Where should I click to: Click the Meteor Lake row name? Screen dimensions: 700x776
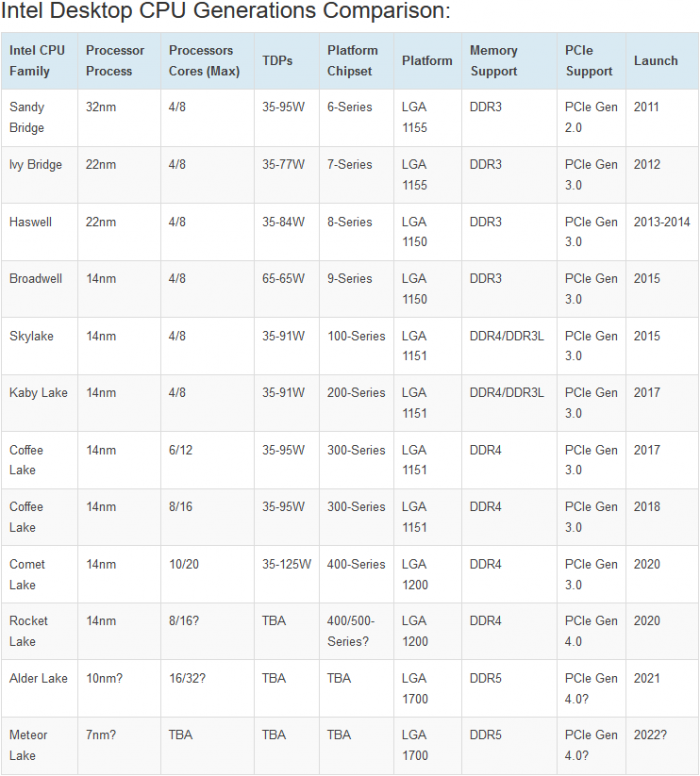coord(28,745)
